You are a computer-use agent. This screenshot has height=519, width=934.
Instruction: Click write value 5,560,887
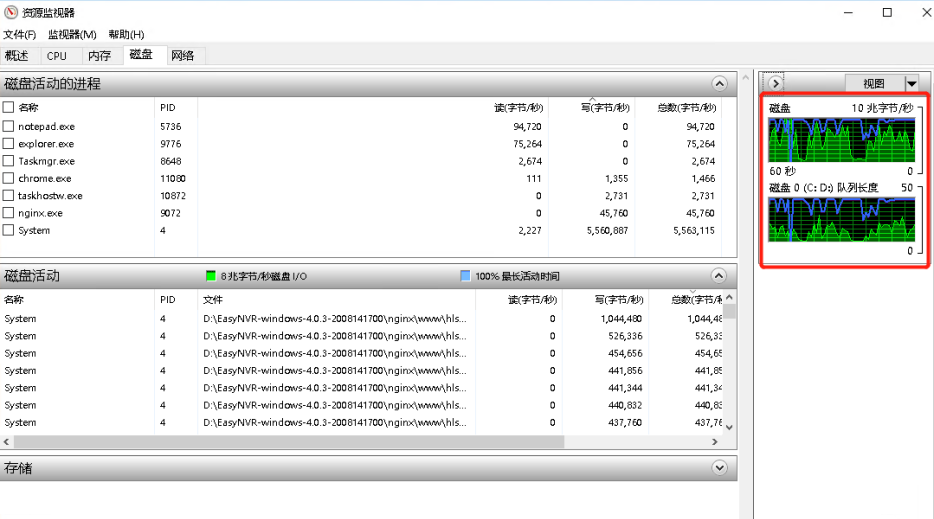pyautogui.click(x=608, y=231)
